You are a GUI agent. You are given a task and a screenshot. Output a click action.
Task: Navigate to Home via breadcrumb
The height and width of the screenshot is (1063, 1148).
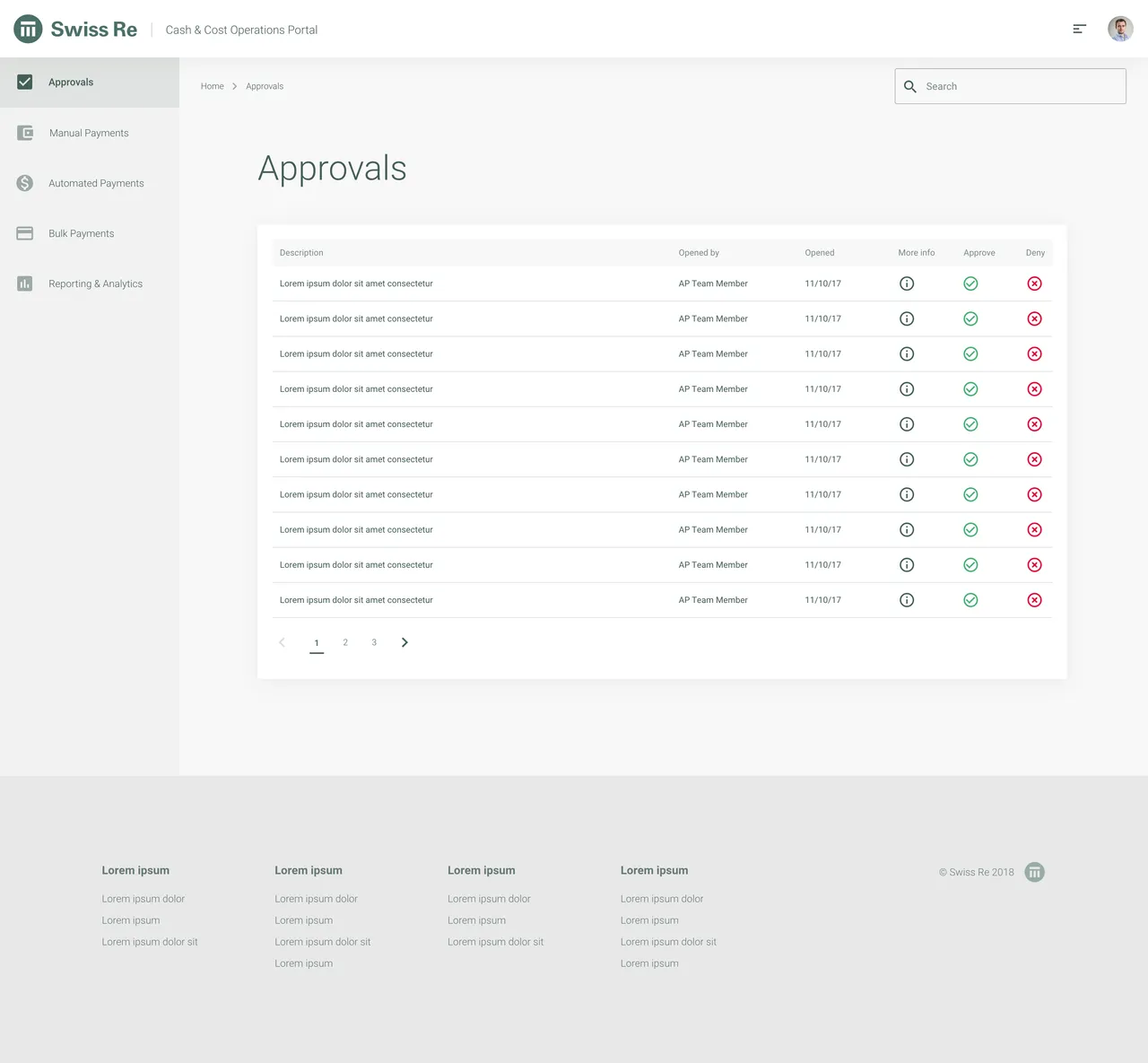[213, 86]
